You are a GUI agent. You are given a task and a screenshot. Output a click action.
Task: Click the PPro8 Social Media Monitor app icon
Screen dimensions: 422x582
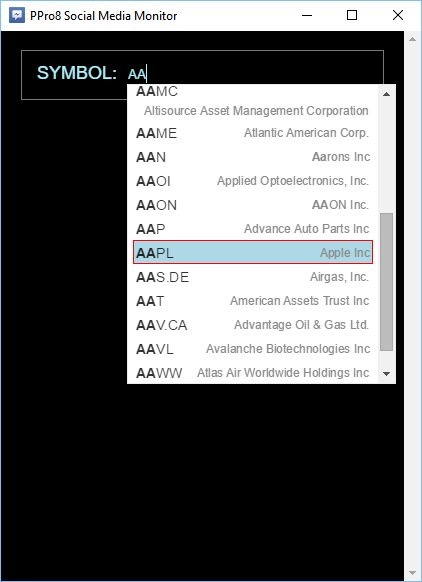click(x=16, y=16)
